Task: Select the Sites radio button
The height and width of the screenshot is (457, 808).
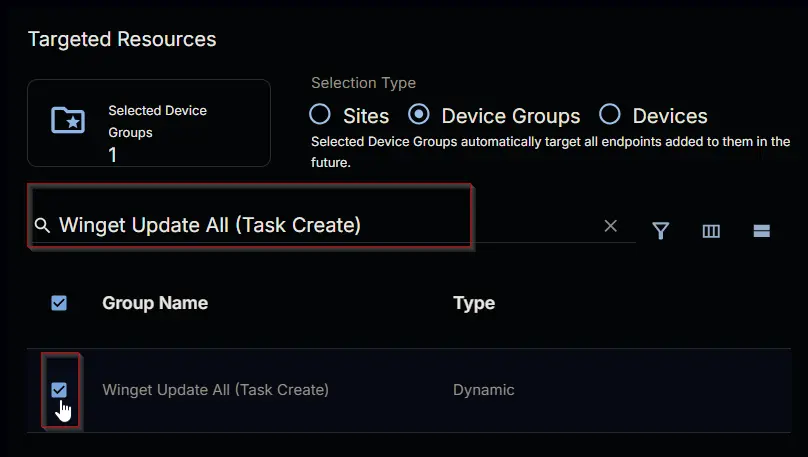Action: point(319,114)
